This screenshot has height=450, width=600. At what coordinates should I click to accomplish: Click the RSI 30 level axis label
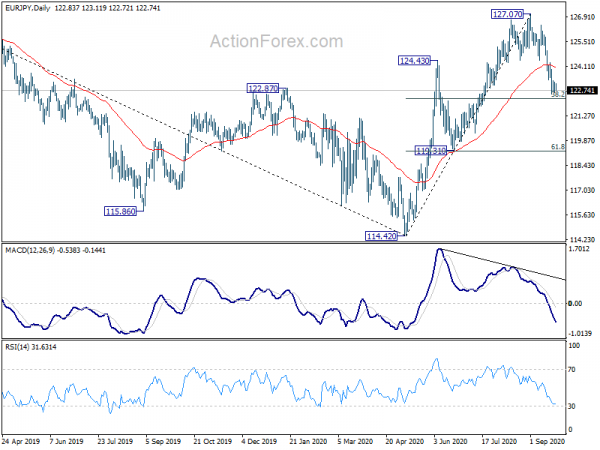[x=572, y=406]
